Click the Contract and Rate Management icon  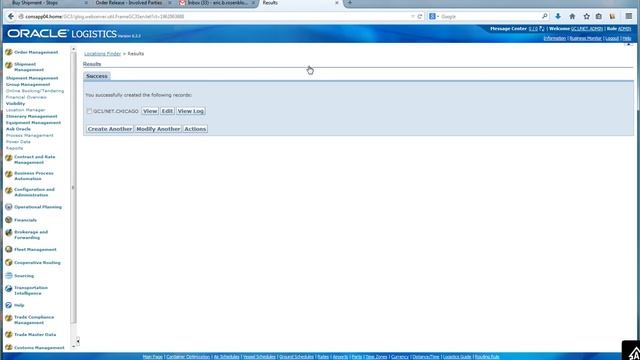pos(9,158)
